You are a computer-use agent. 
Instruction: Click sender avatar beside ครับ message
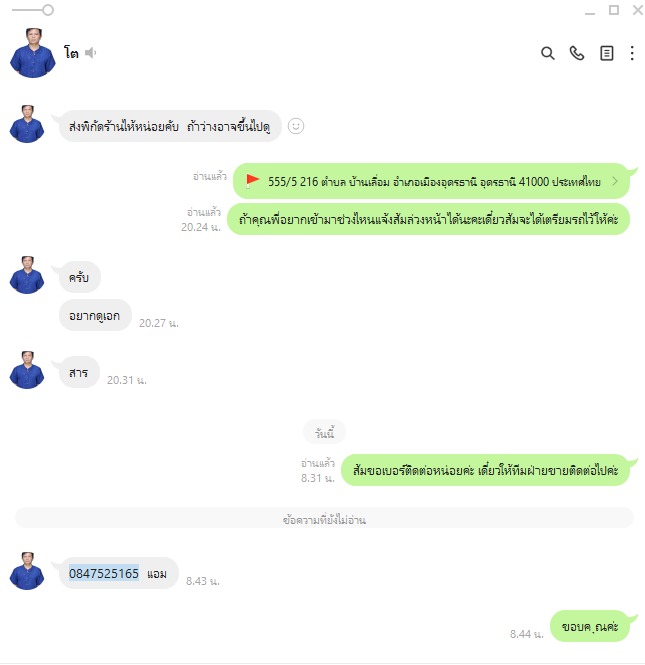27,275
